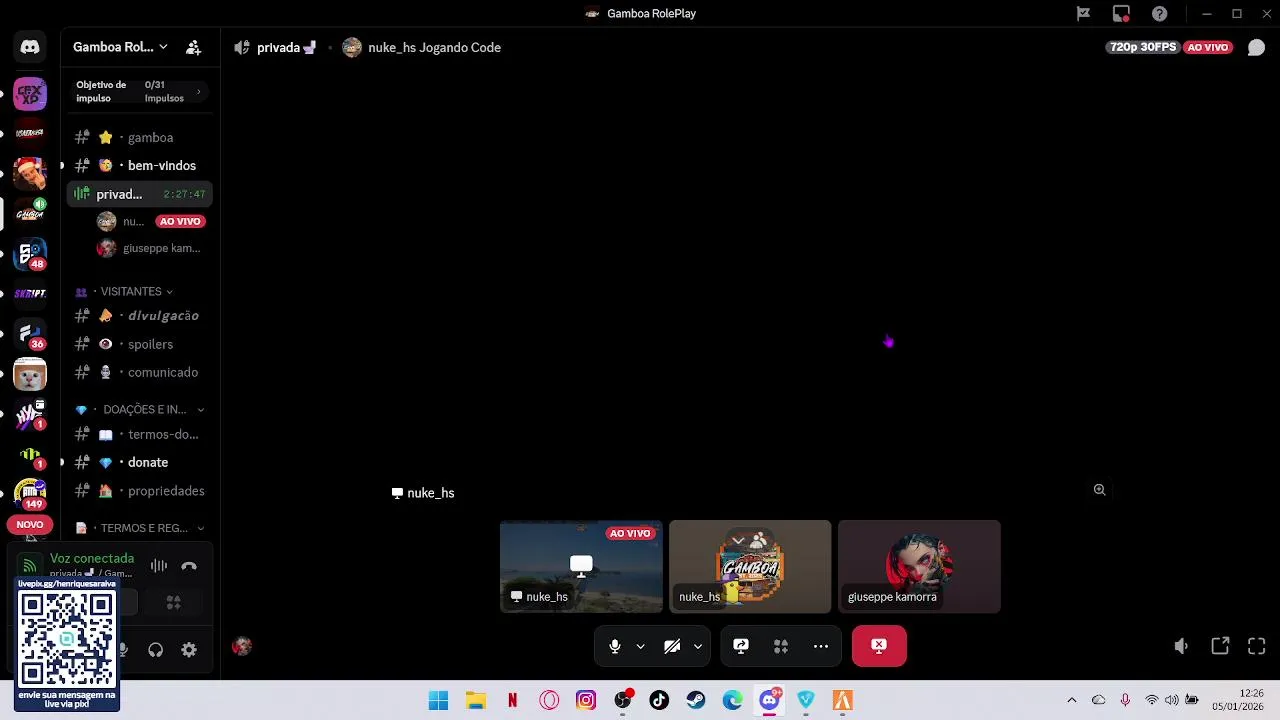Open OBS Studio from taskbar
Screen dimensions: 1280x720
622,700
